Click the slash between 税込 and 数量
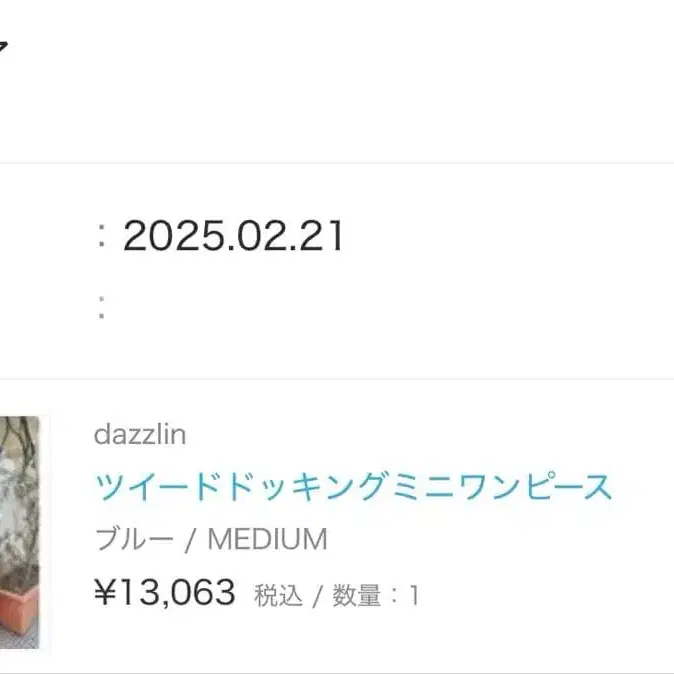This screenshot has width=674, height=674. point(315,596)
